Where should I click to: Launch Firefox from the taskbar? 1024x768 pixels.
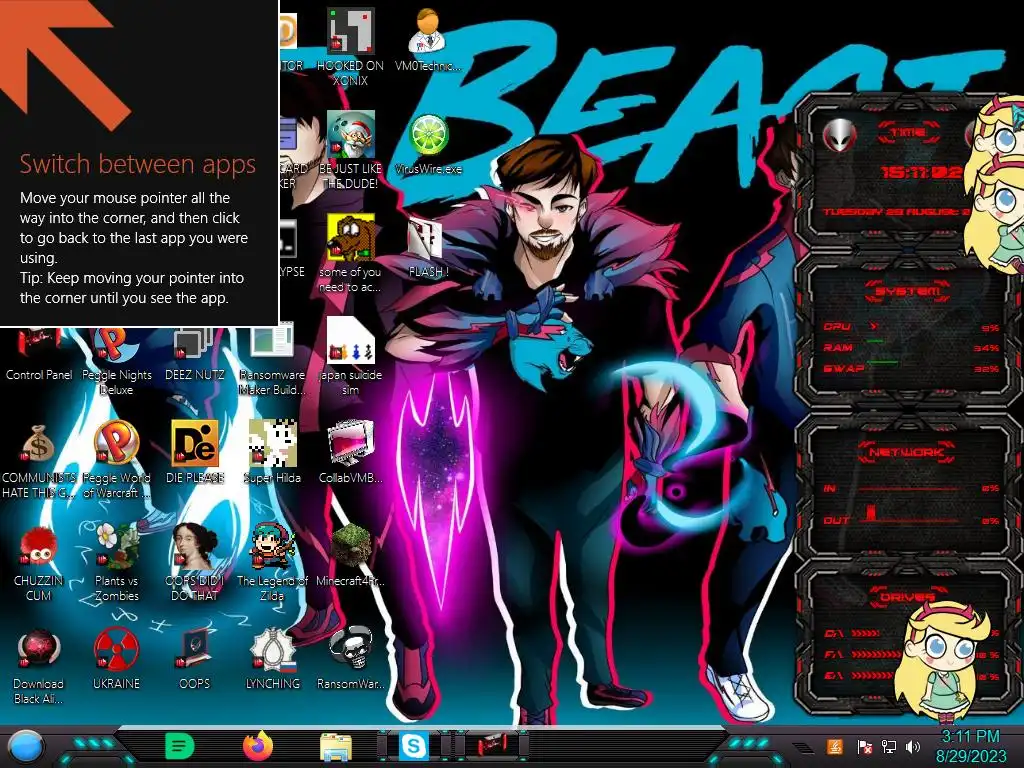[258, 746]
